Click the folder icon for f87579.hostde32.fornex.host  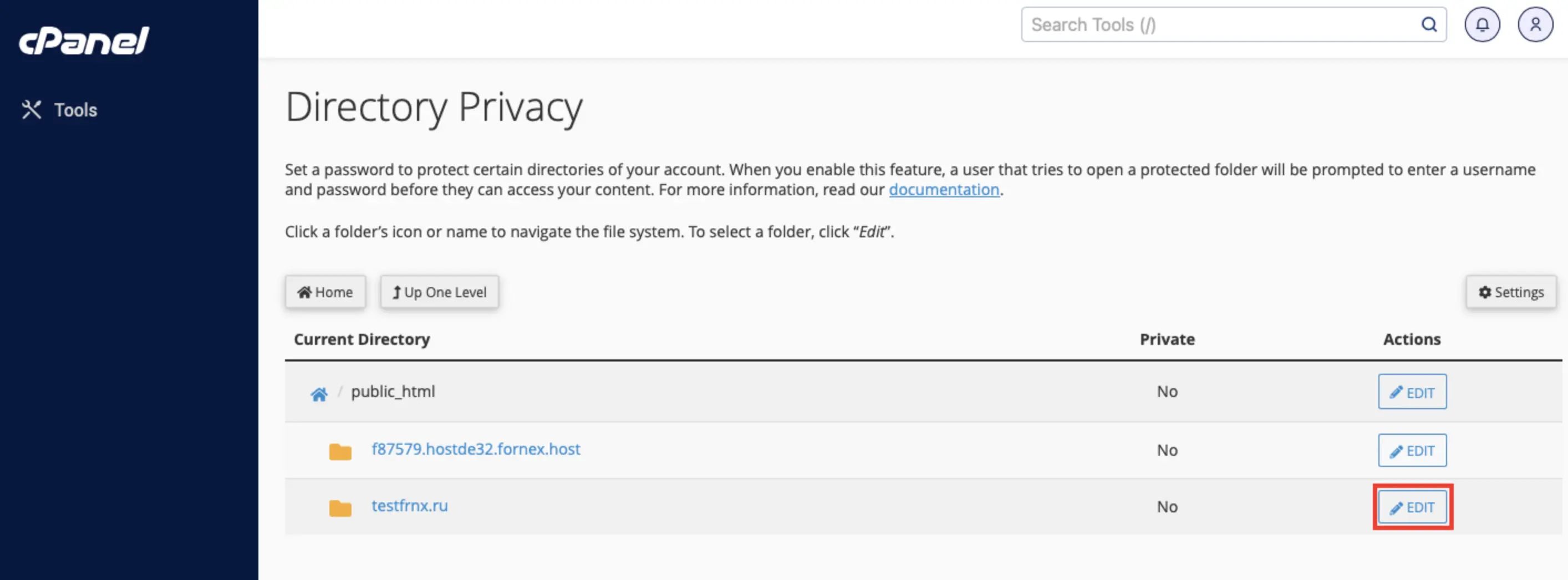coord(340,451)
